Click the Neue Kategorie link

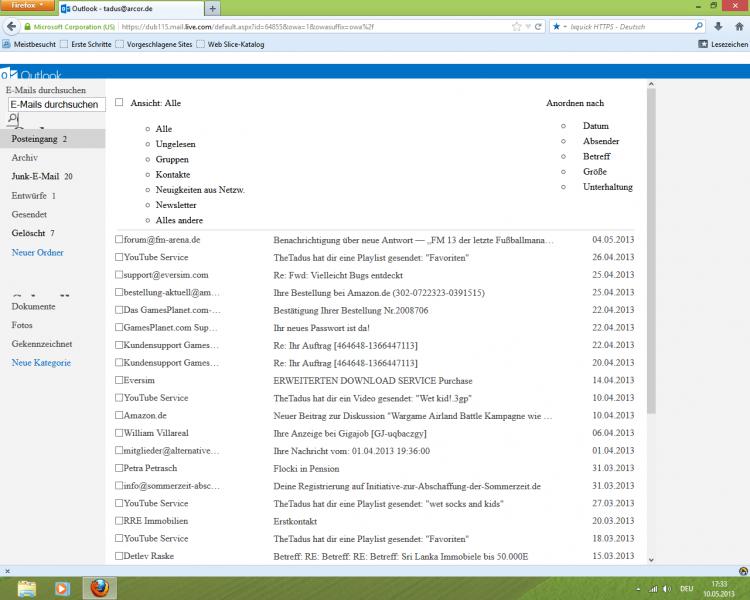point(41,363)
